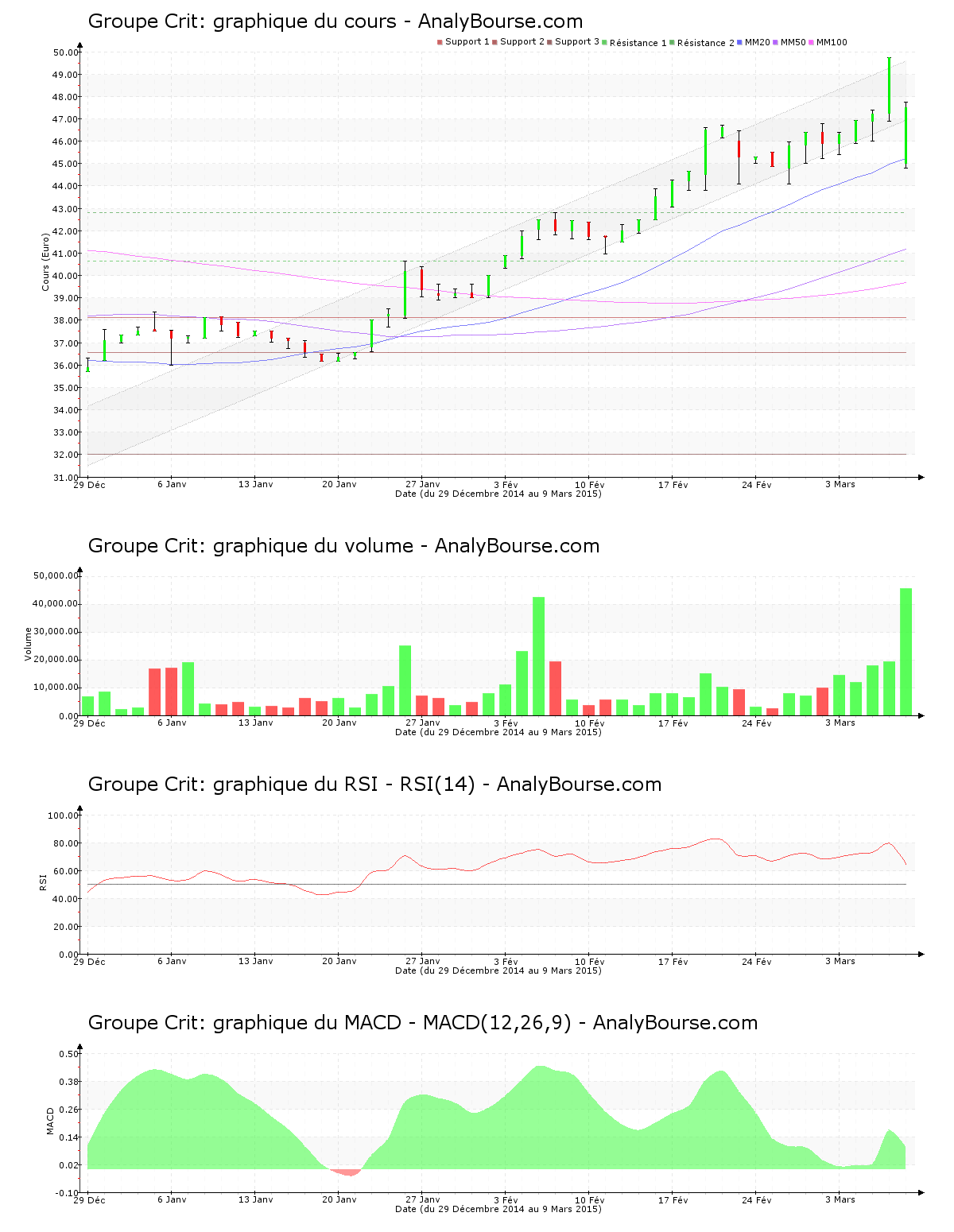Click the red negative MACD area near 20 Janv
This screenshot has height=1232, width=954.
346,1172
